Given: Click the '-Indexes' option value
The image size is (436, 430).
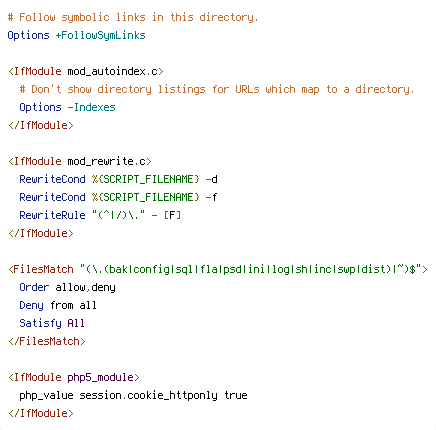Looking at the screenshot, I should pyautogui.click(x=91, y=107).
